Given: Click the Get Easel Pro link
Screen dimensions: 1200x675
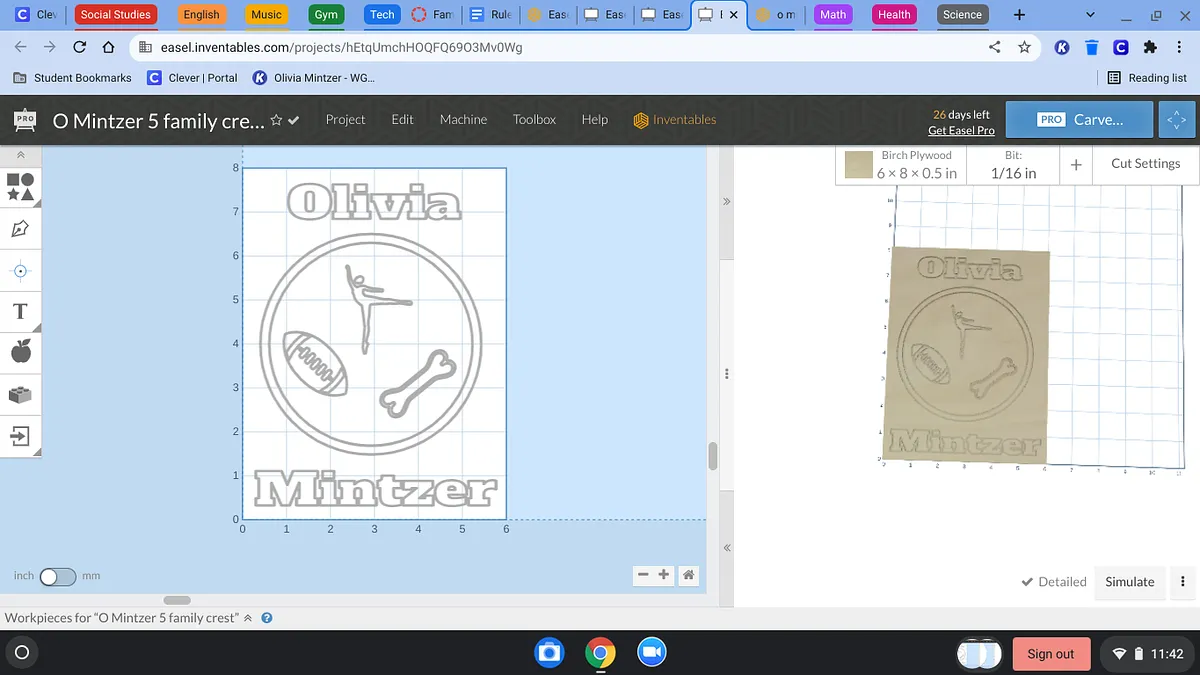Looking at the screenshot, I should click(x=960, y=131).
